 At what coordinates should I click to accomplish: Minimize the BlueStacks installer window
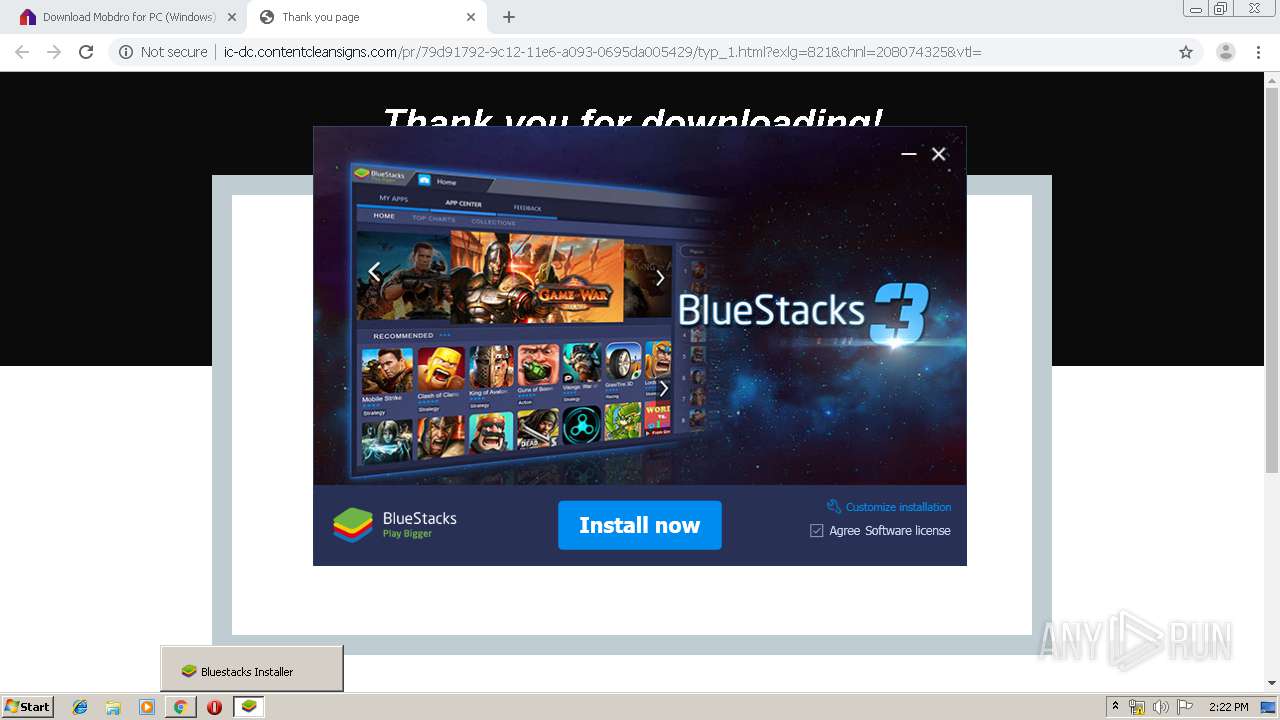908,154
